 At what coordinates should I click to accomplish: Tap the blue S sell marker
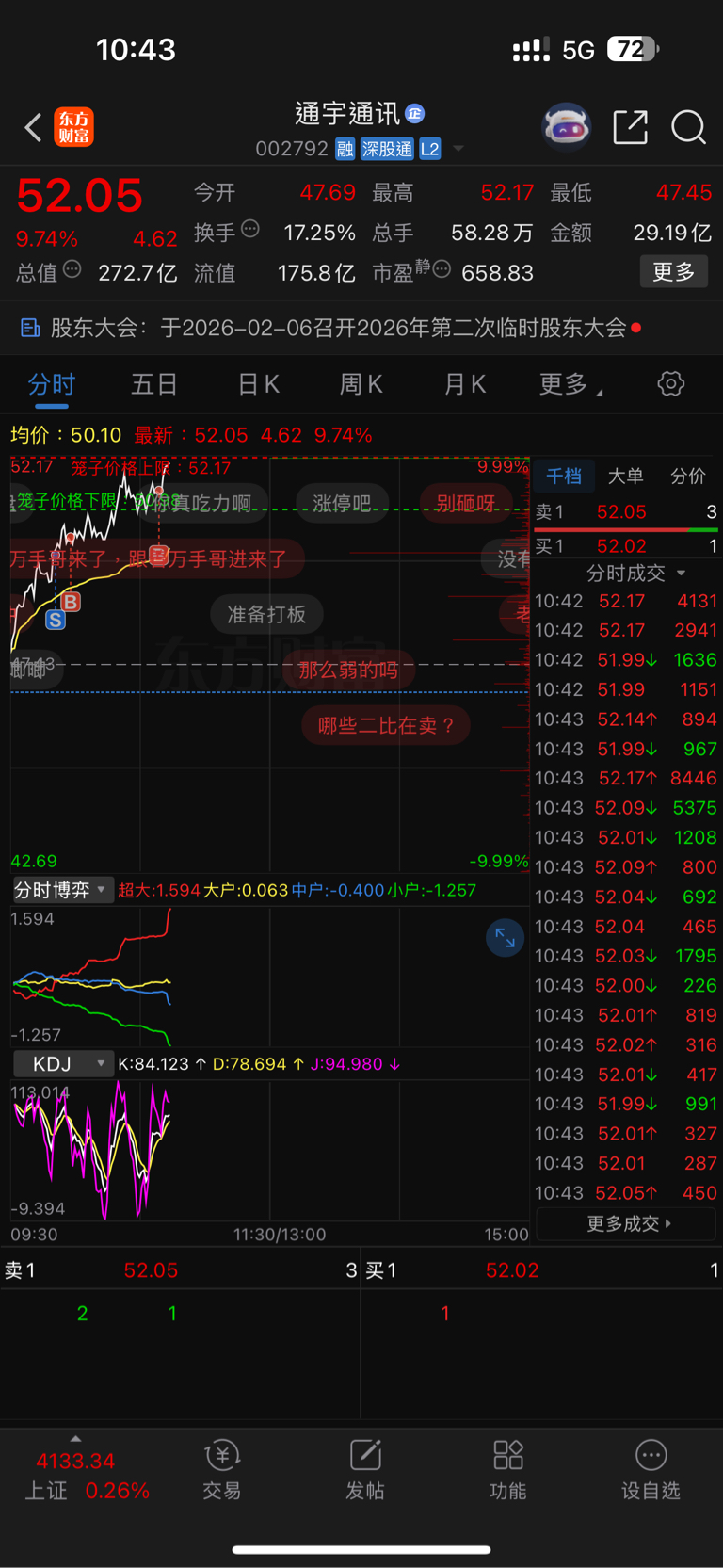tap(56, 621)
